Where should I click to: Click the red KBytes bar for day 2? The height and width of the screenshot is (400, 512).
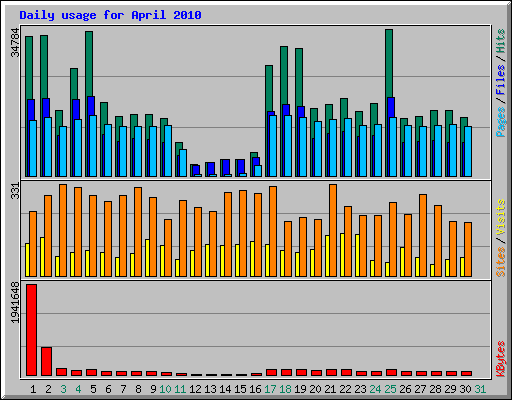(46, 362)
